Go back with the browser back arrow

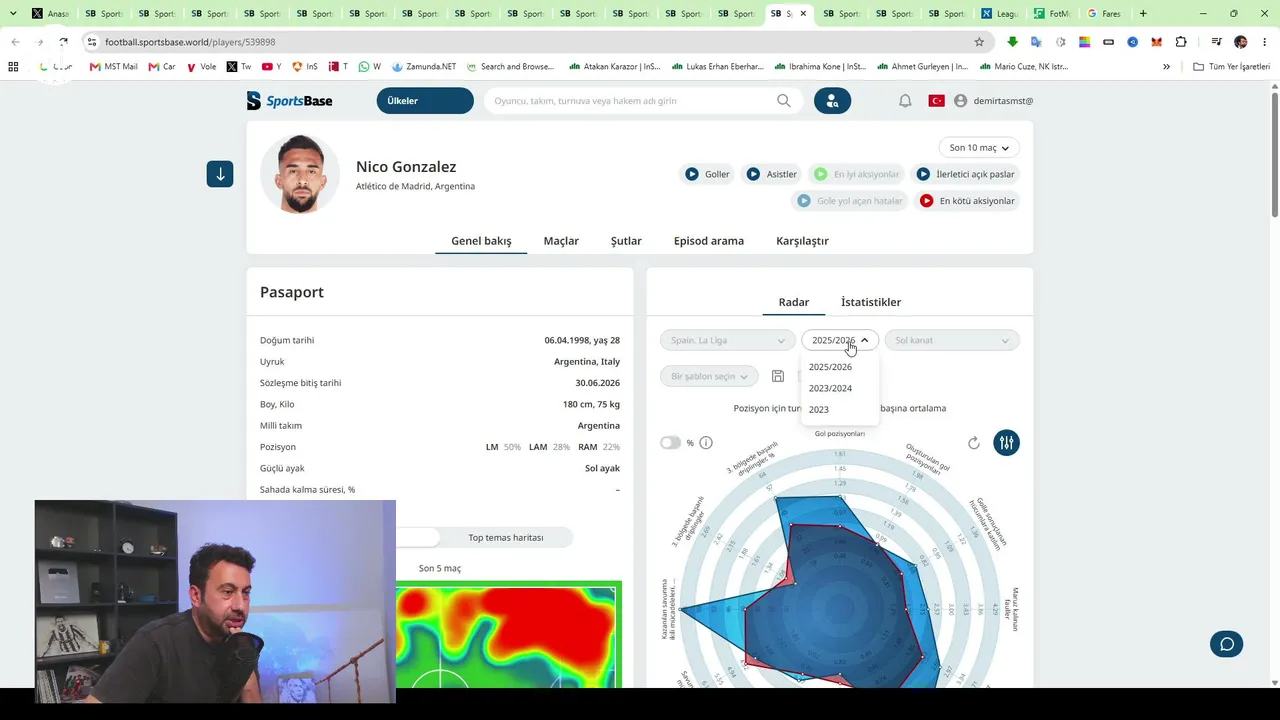point(15,42)
